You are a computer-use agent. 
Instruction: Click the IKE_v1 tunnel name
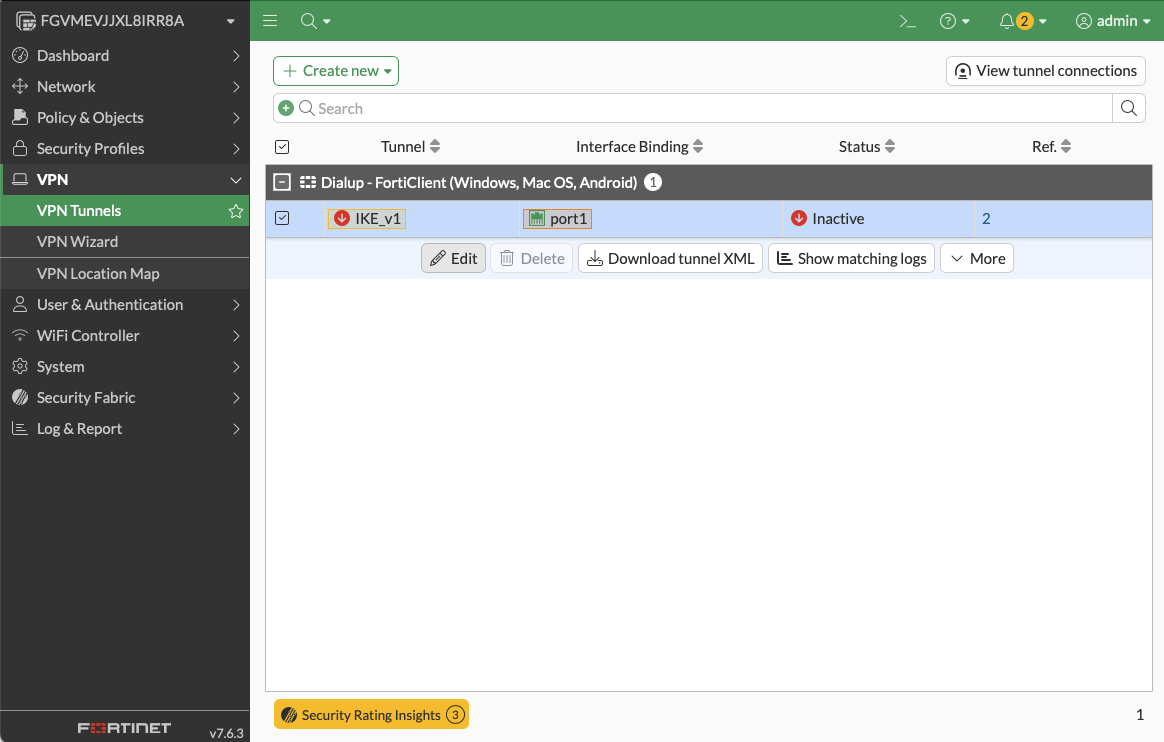(x=378, y=219)
